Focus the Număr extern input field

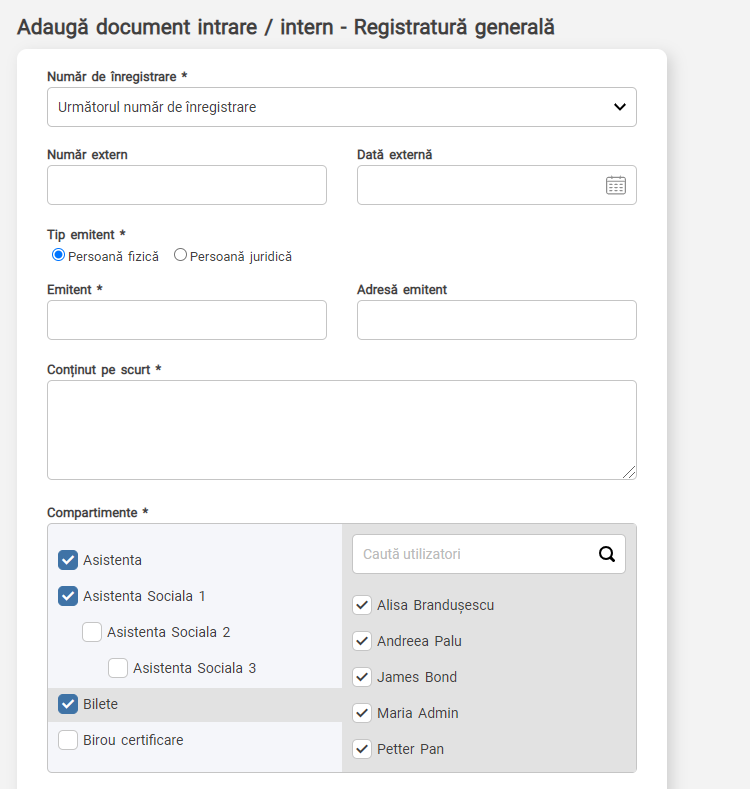pyautogui.click(x=187, y=185)
